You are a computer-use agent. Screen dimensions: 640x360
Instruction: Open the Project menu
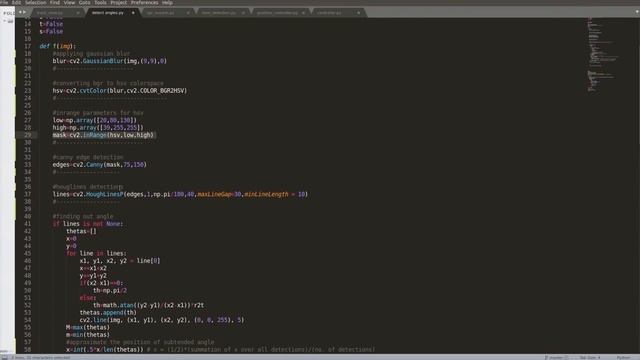click(x=119, y=2)
